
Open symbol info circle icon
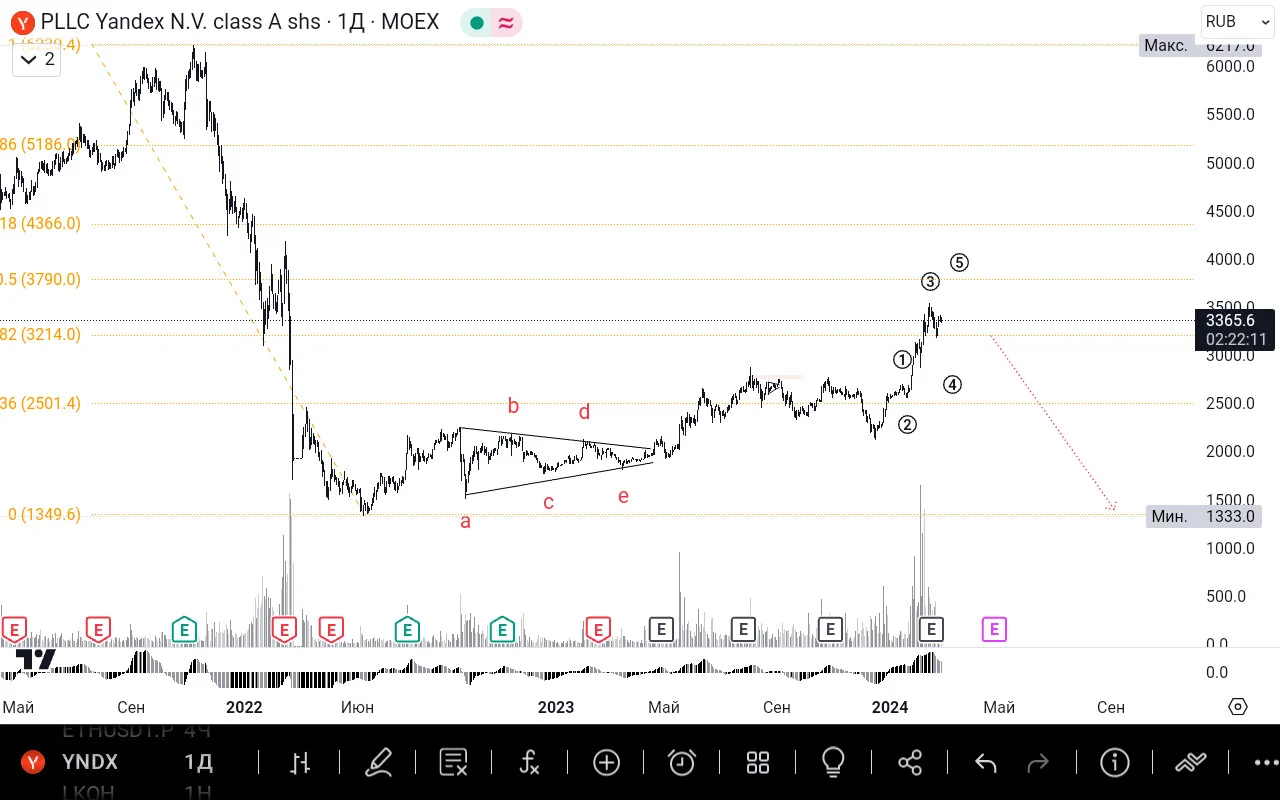(x=1115, y=763)
